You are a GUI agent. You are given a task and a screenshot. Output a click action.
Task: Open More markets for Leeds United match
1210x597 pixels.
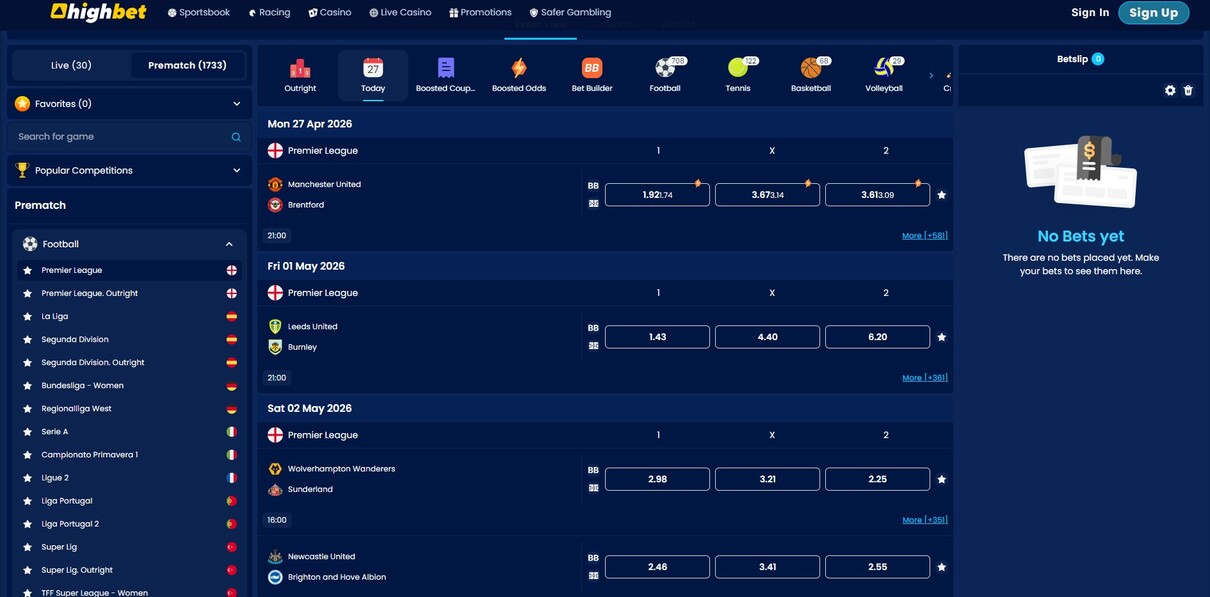point(924,378)
